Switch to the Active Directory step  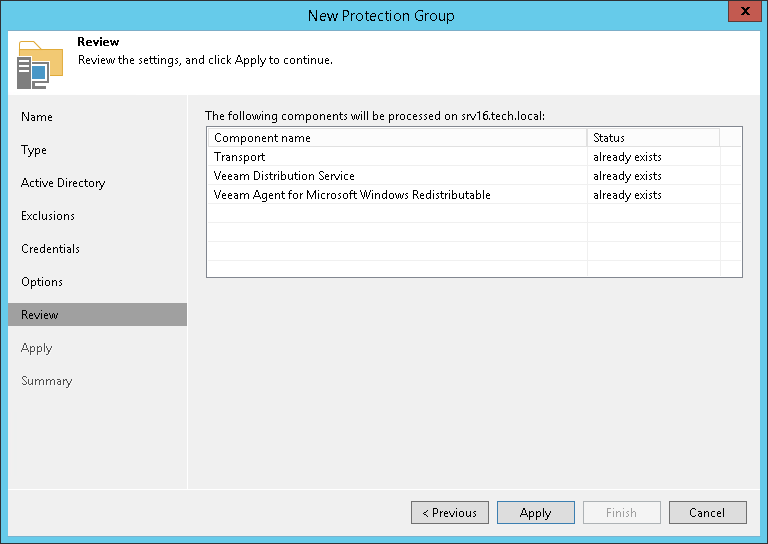(x=63, y=183)
